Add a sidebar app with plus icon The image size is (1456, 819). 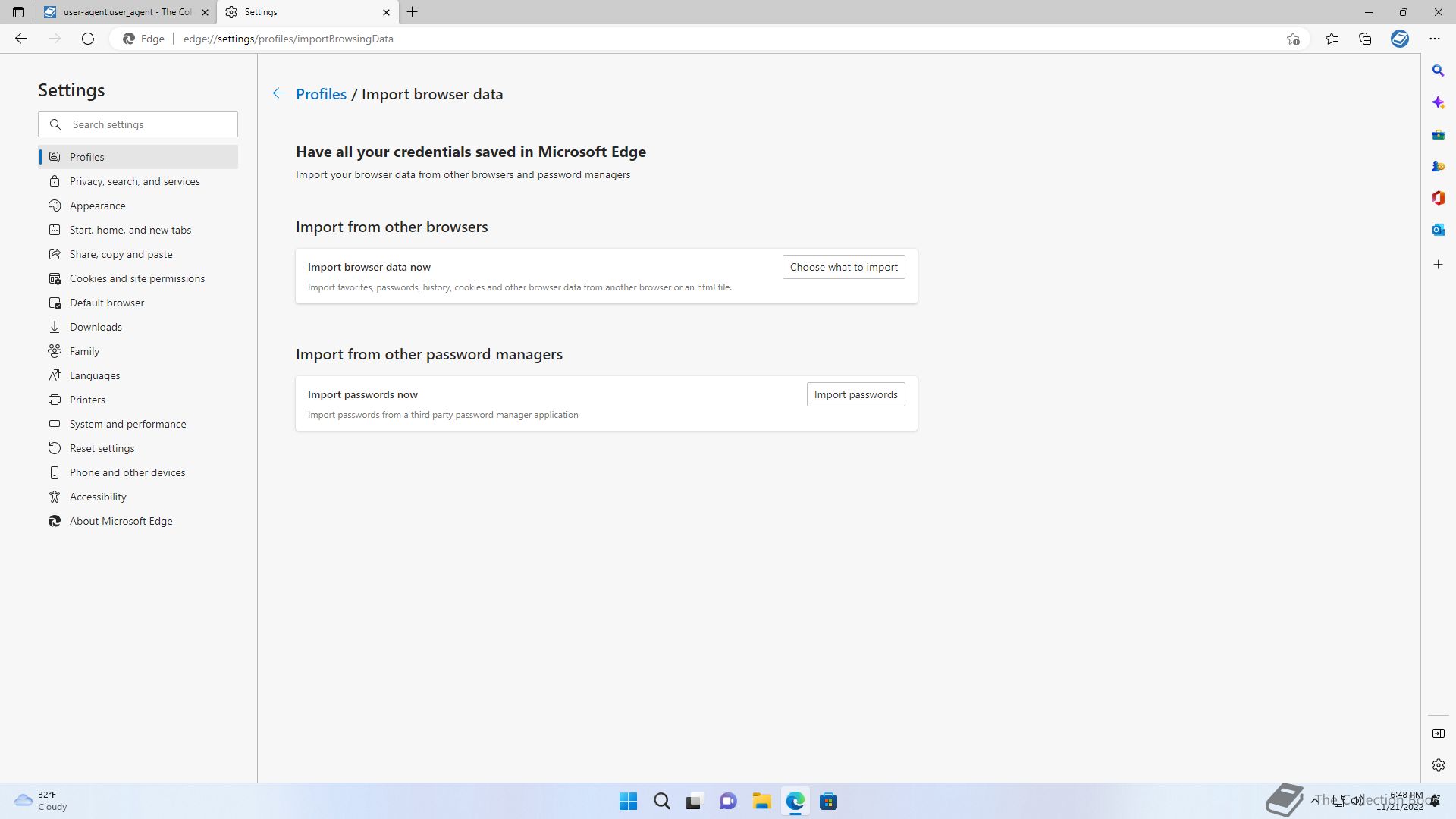point(1438,265)
